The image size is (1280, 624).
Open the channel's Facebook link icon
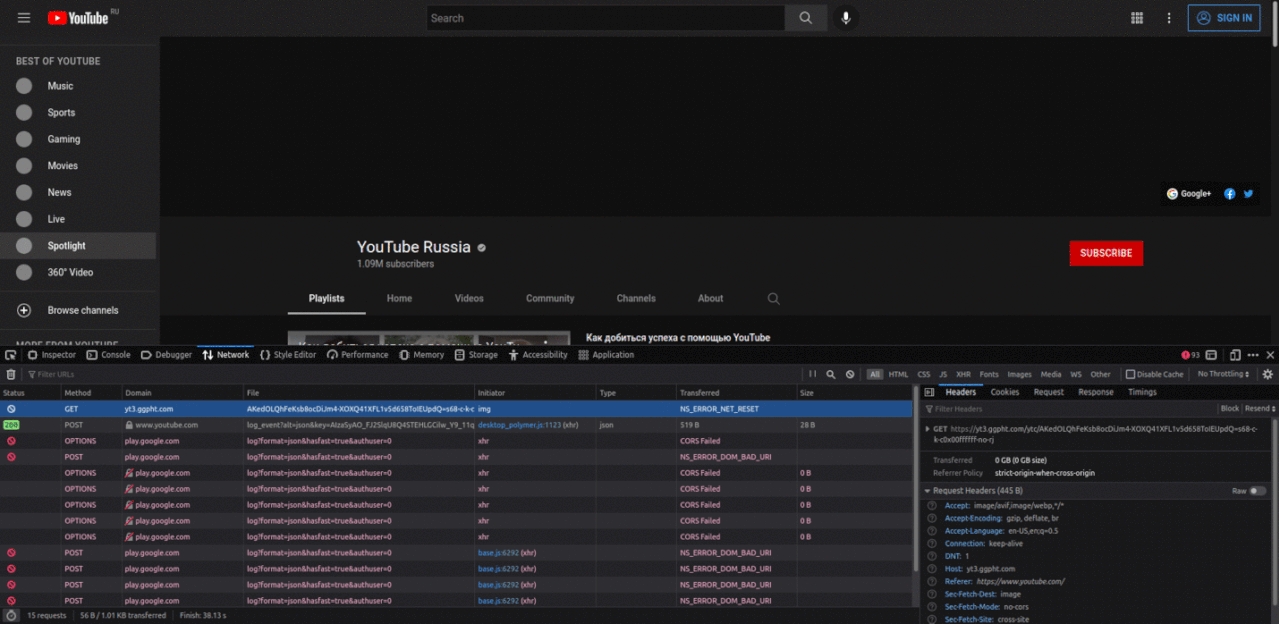point(1230,194)
